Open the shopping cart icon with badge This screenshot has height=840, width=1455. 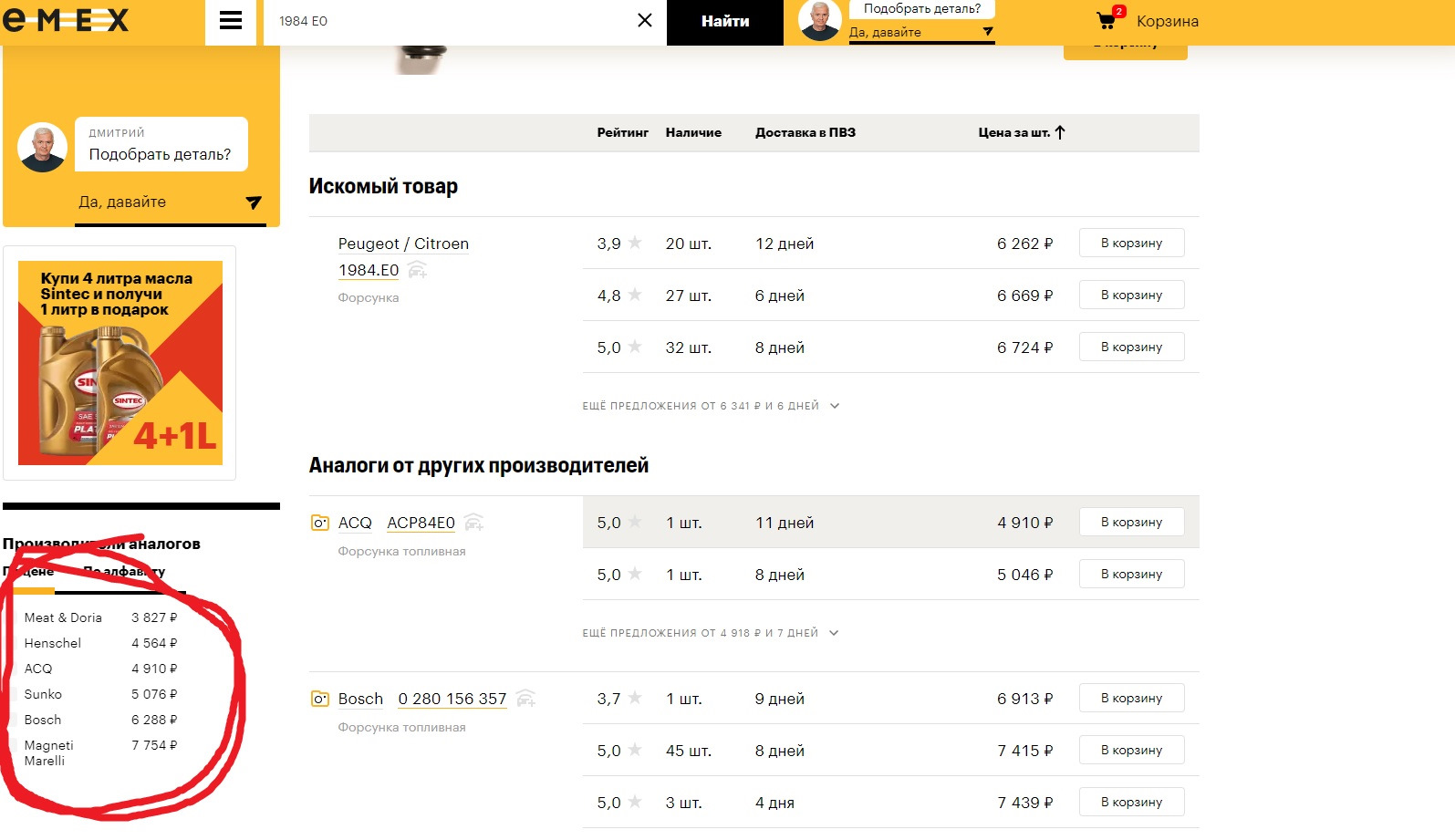pos(1110,18)
